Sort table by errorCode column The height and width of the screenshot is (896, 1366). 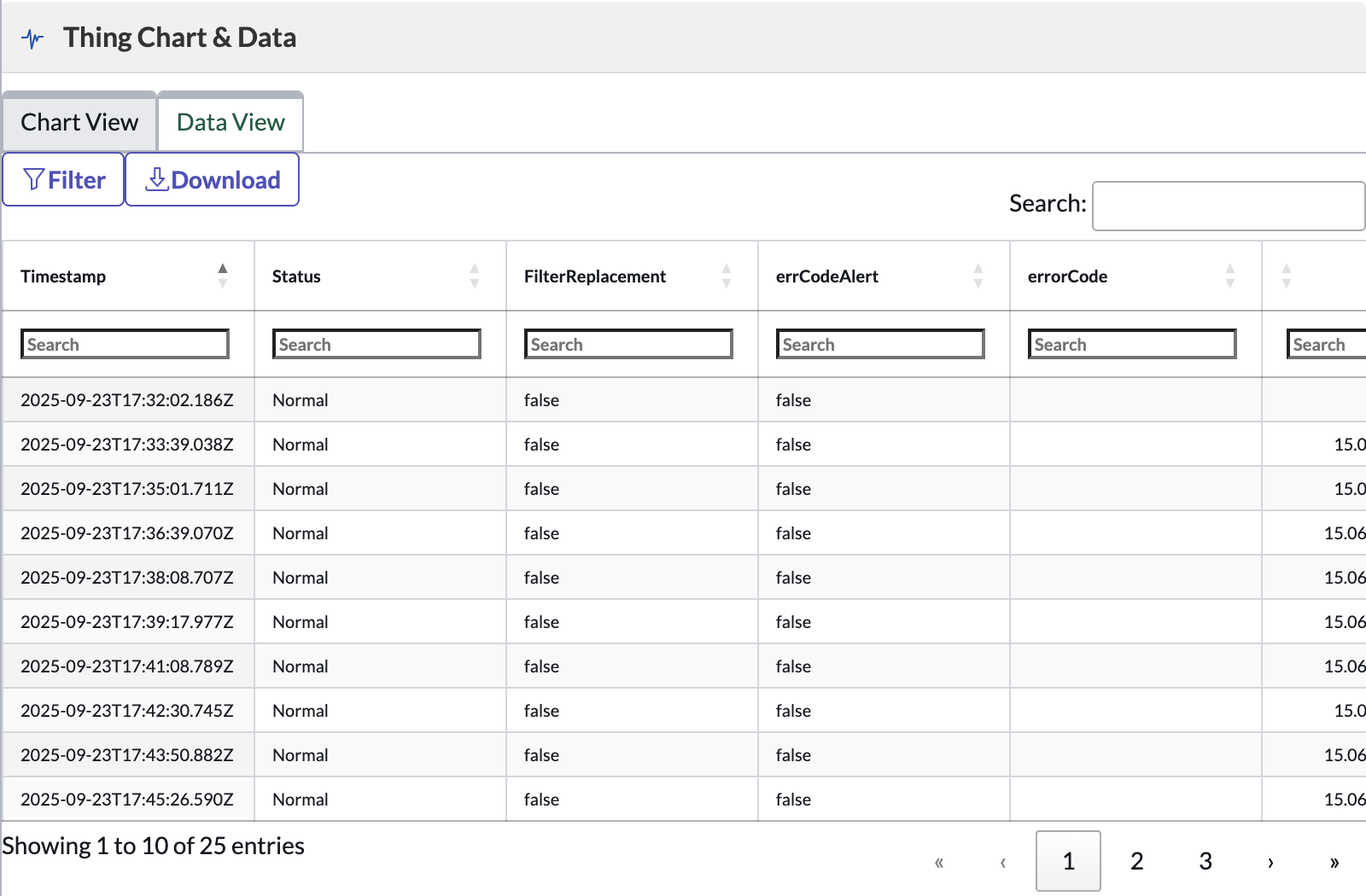pyautogui.click(x=1230, y=276)
